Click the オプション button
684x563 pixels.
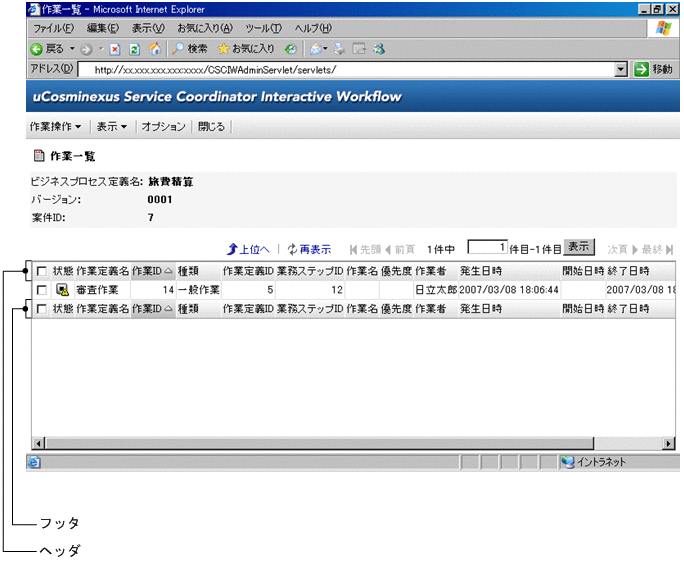click(163, 126)
